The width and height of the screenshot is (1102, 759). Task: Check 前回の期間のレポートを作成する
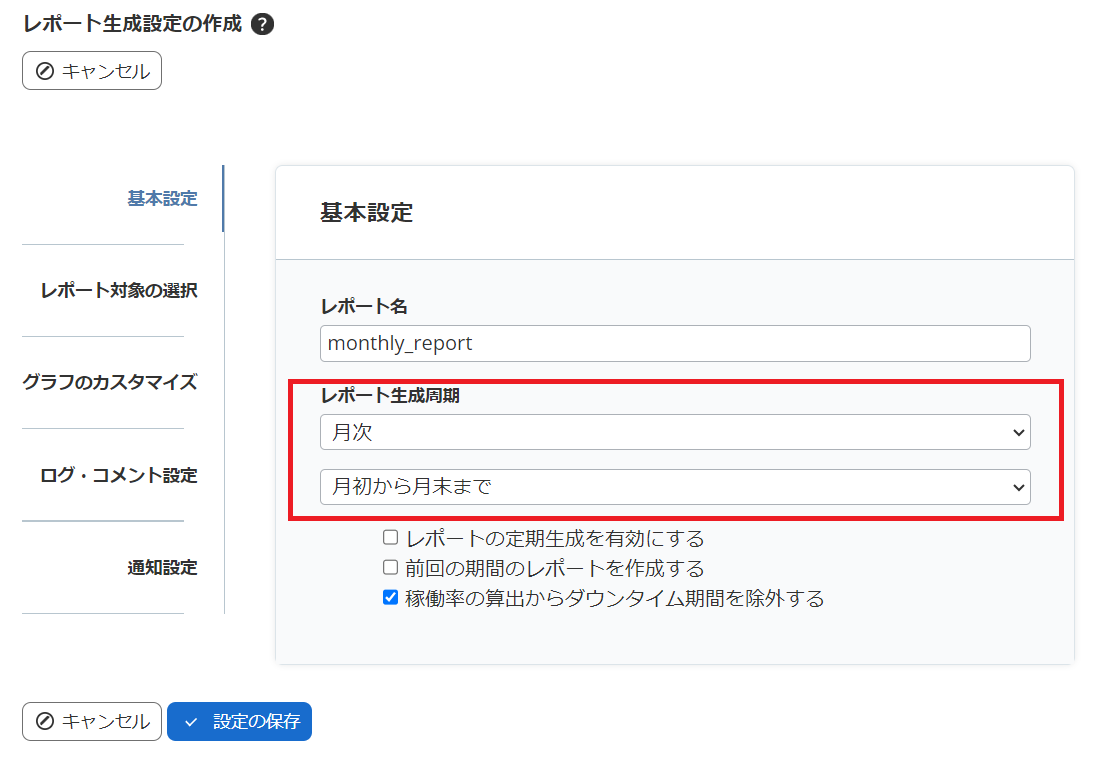point(390,567)
